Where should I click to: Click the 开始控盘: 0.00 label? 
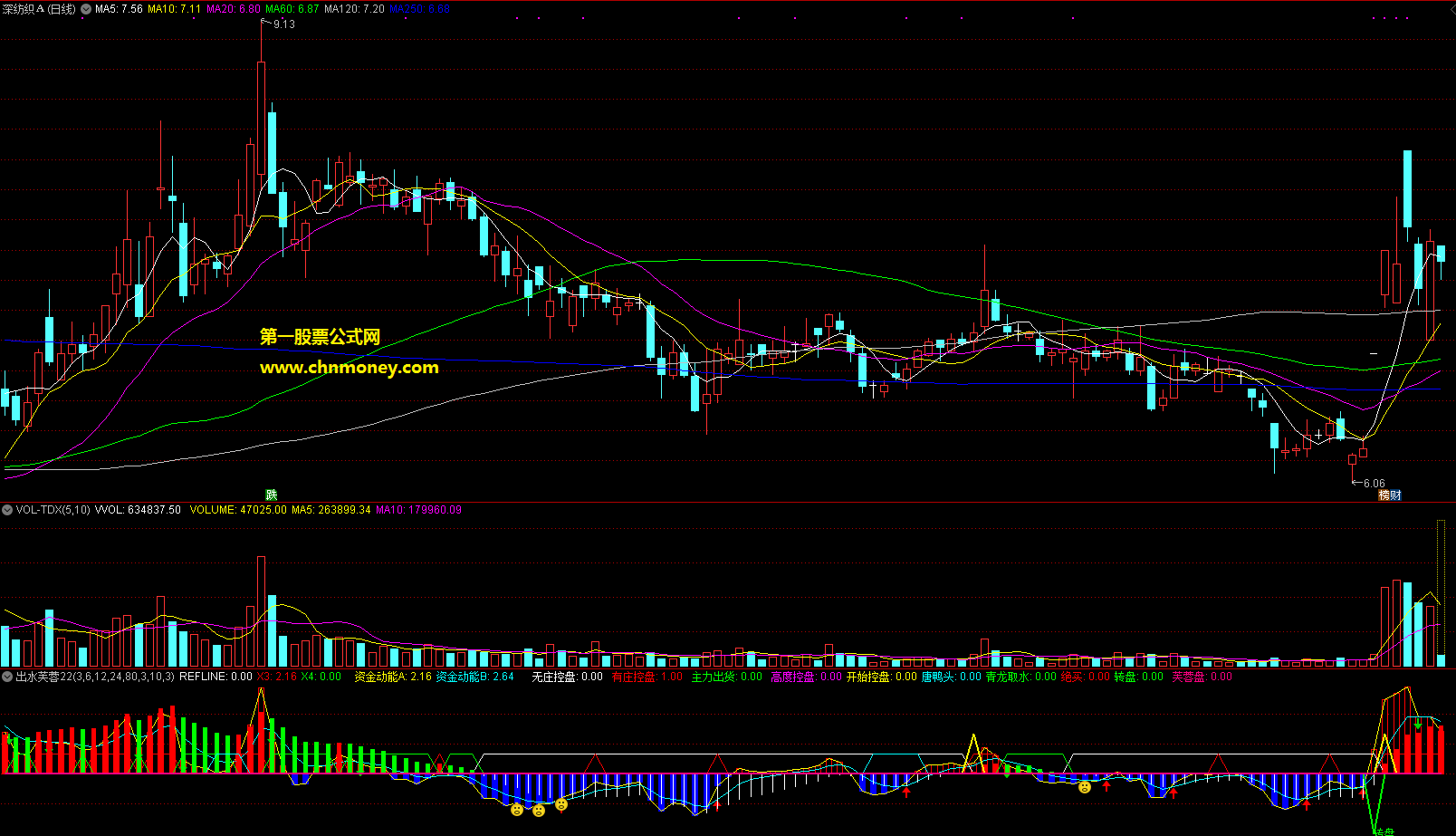click(881, 677)
